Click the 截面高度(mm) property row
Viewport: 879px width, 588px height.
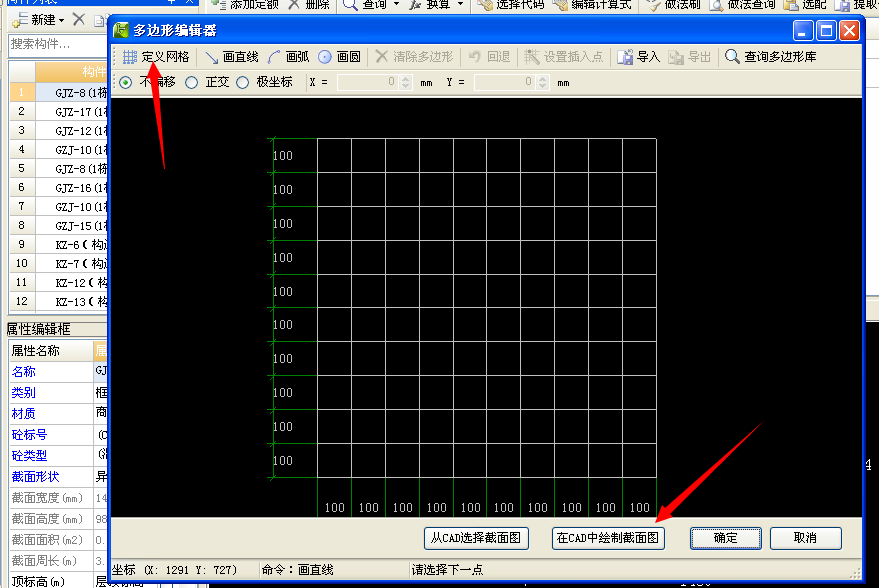58,519
